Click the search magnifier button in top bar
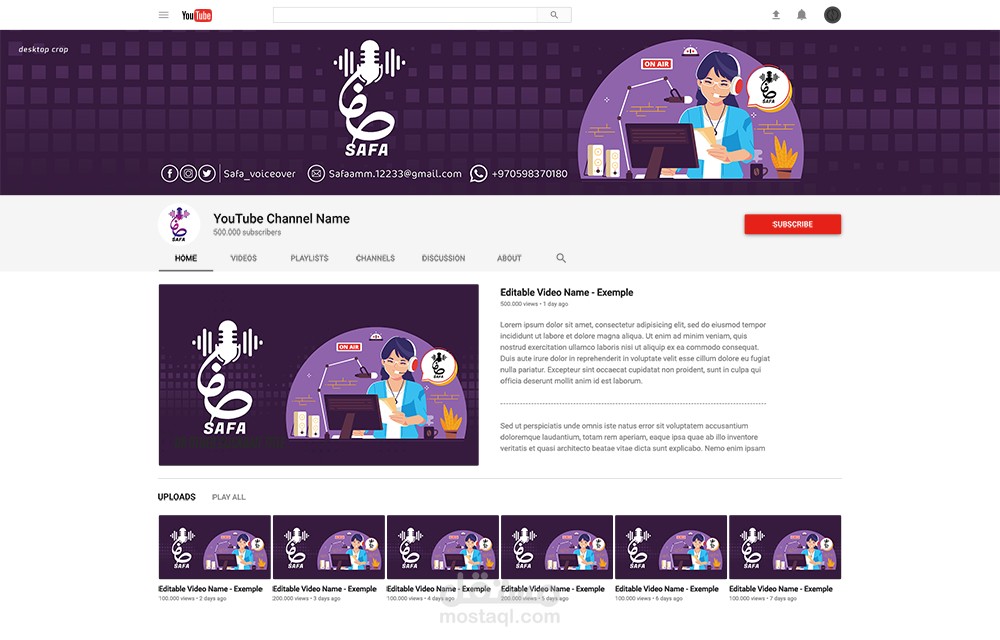The width and height of the screenshot is (1000, 640). (x=554, y=15)
